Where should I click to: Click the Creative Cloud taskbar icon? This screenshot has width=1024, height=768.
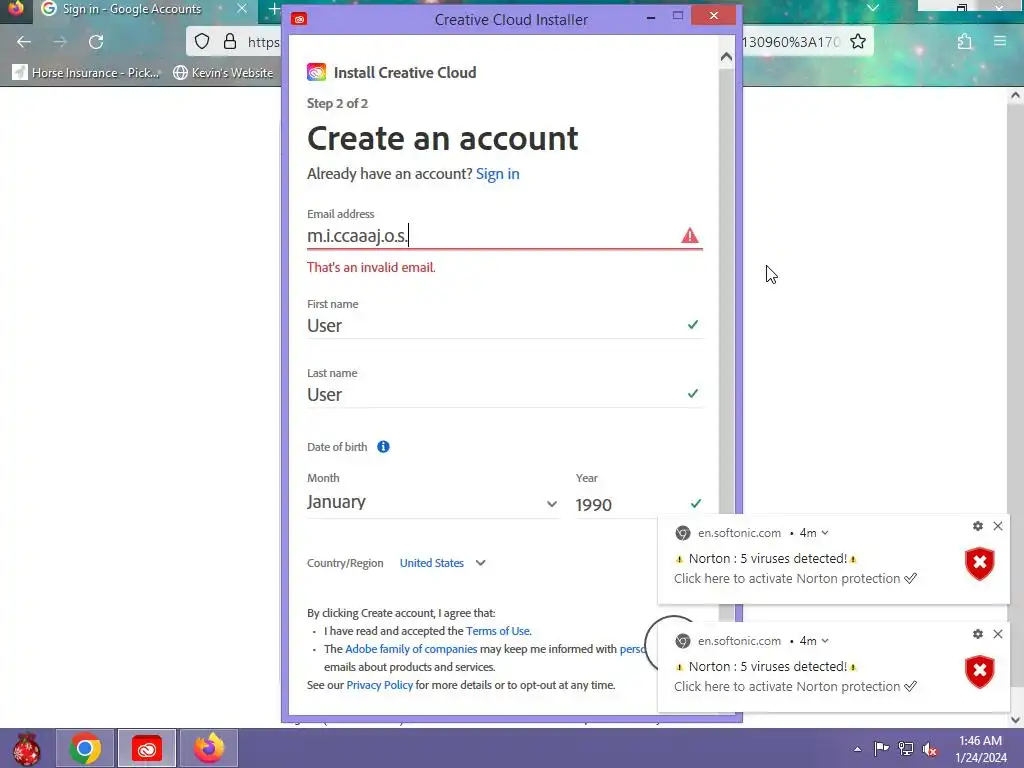[147, 748]
